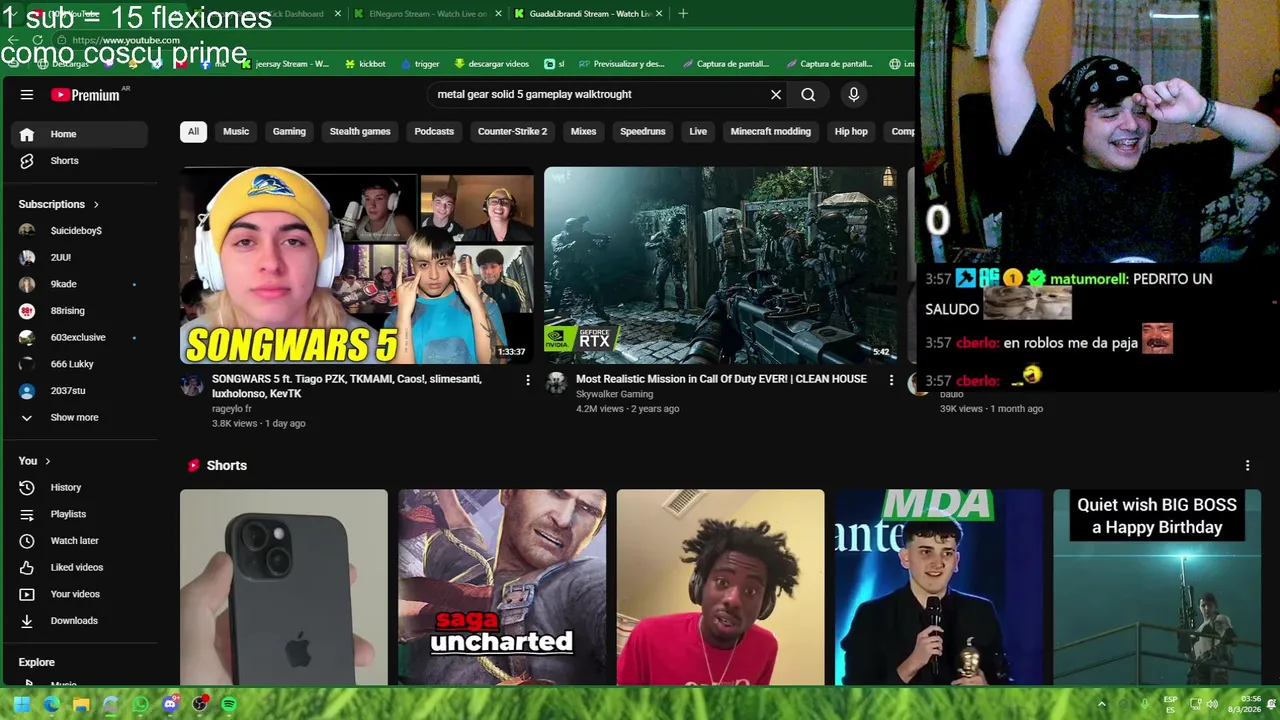Open Playlists in the sidebar
Screen dimensions: 1280x720
tap(77, 514)
